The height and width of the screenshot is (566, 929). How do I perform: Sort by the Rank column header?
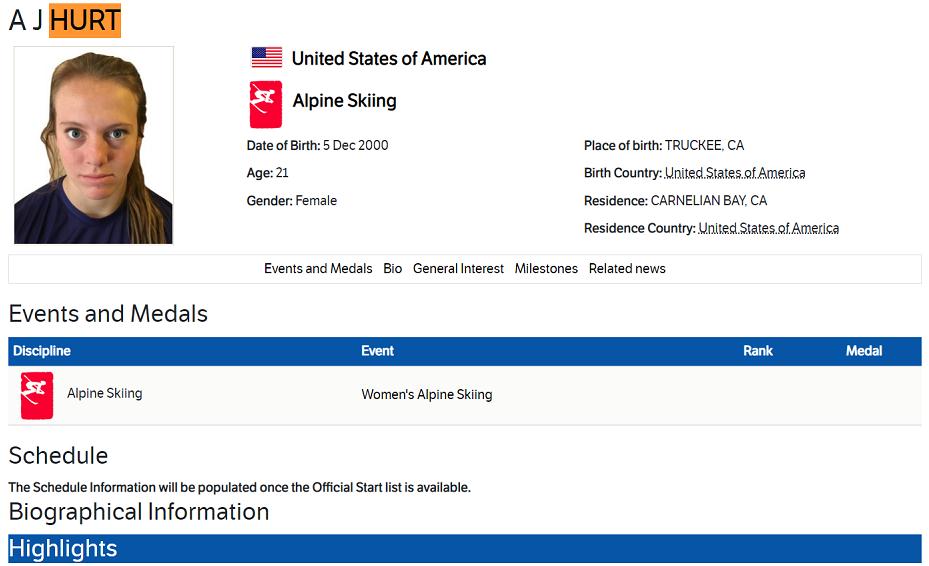click(x=758, y=351)
